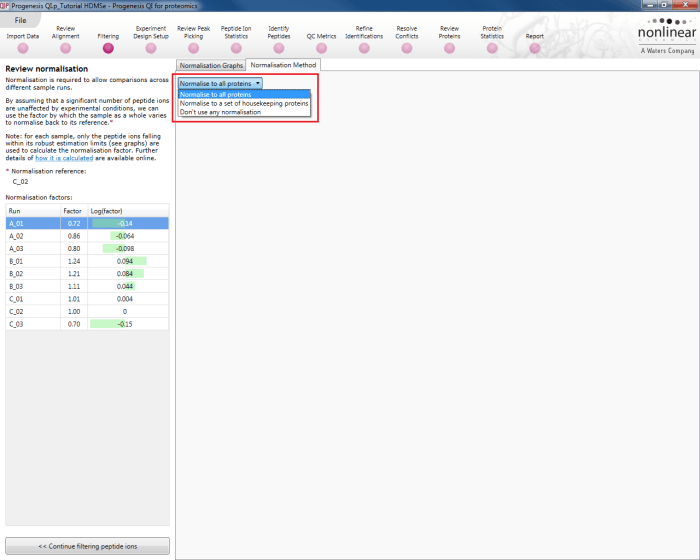Choose 'Normalise to all proteins' option
The width and height of the screenshot is (700, 560).
click(x=244, y=94)
